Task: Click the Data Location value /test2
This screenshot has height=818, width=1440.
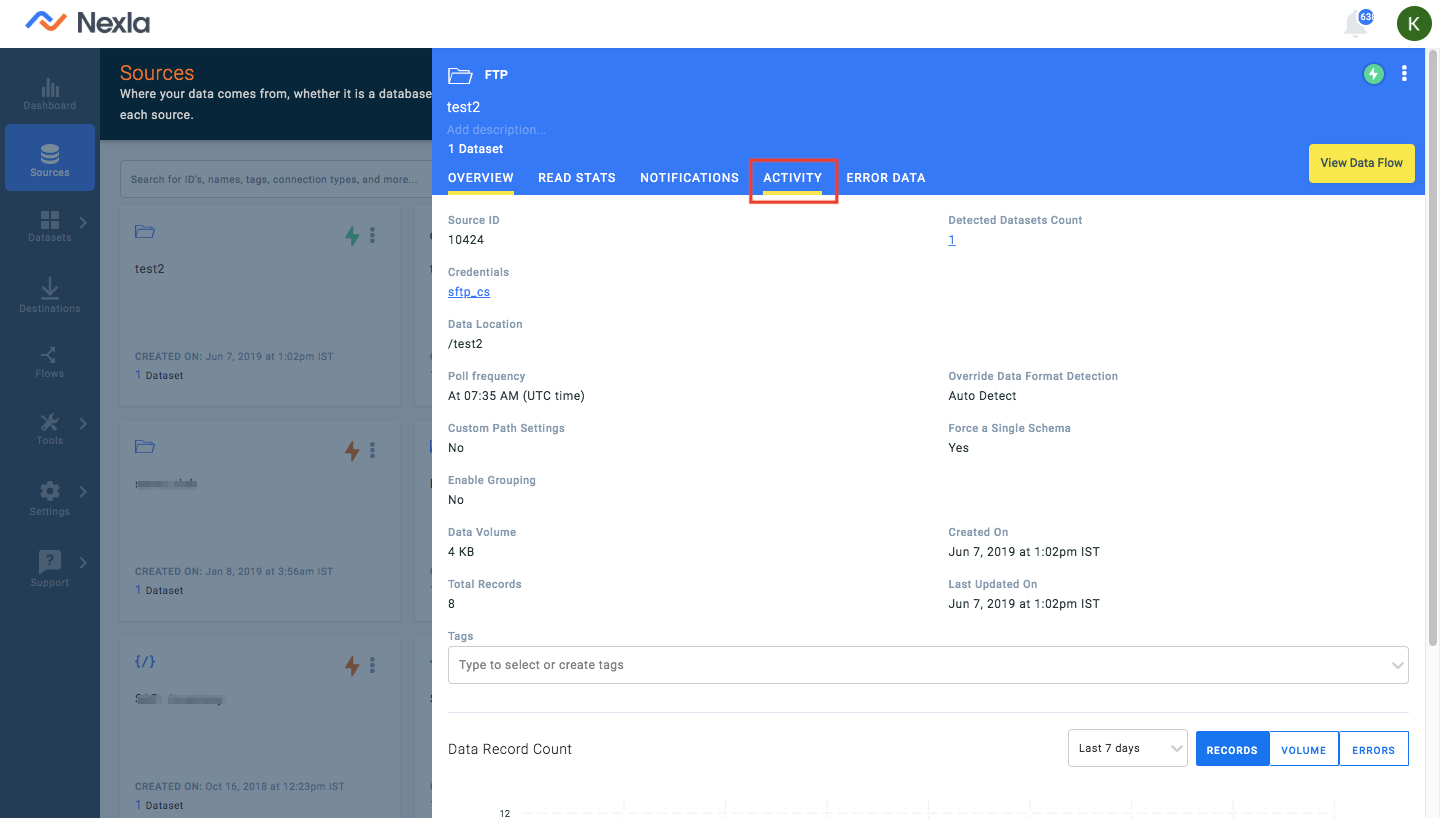Action: [465, 344]
